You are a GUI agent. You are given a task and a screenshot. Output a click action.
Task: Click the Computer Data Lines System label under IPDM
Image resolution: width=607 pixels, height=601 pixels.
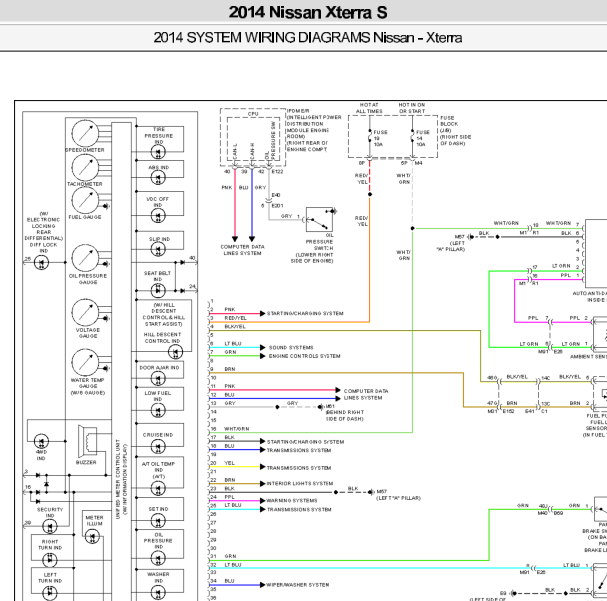point(242,250)
